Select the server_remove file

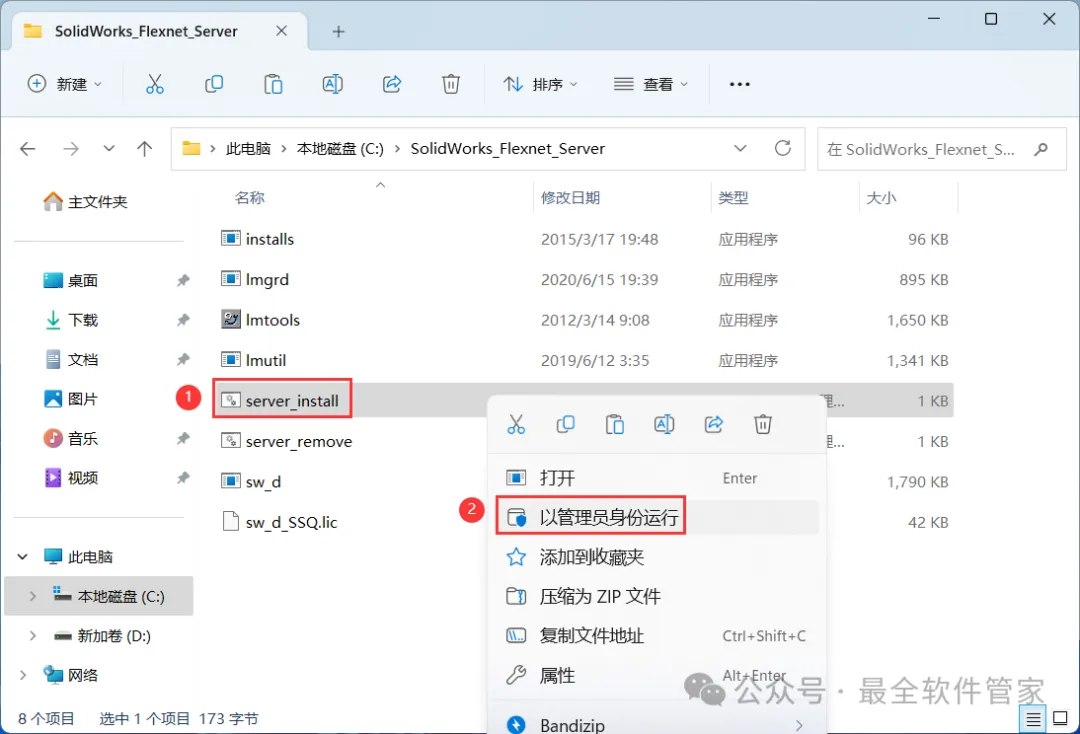pos(287,441)
